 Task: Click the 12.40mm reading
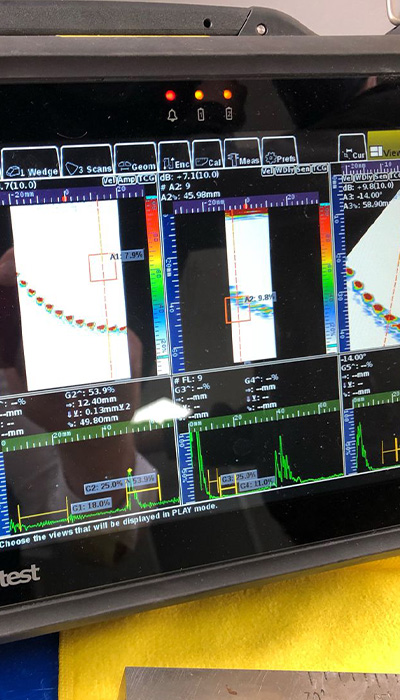pos(90,403)
